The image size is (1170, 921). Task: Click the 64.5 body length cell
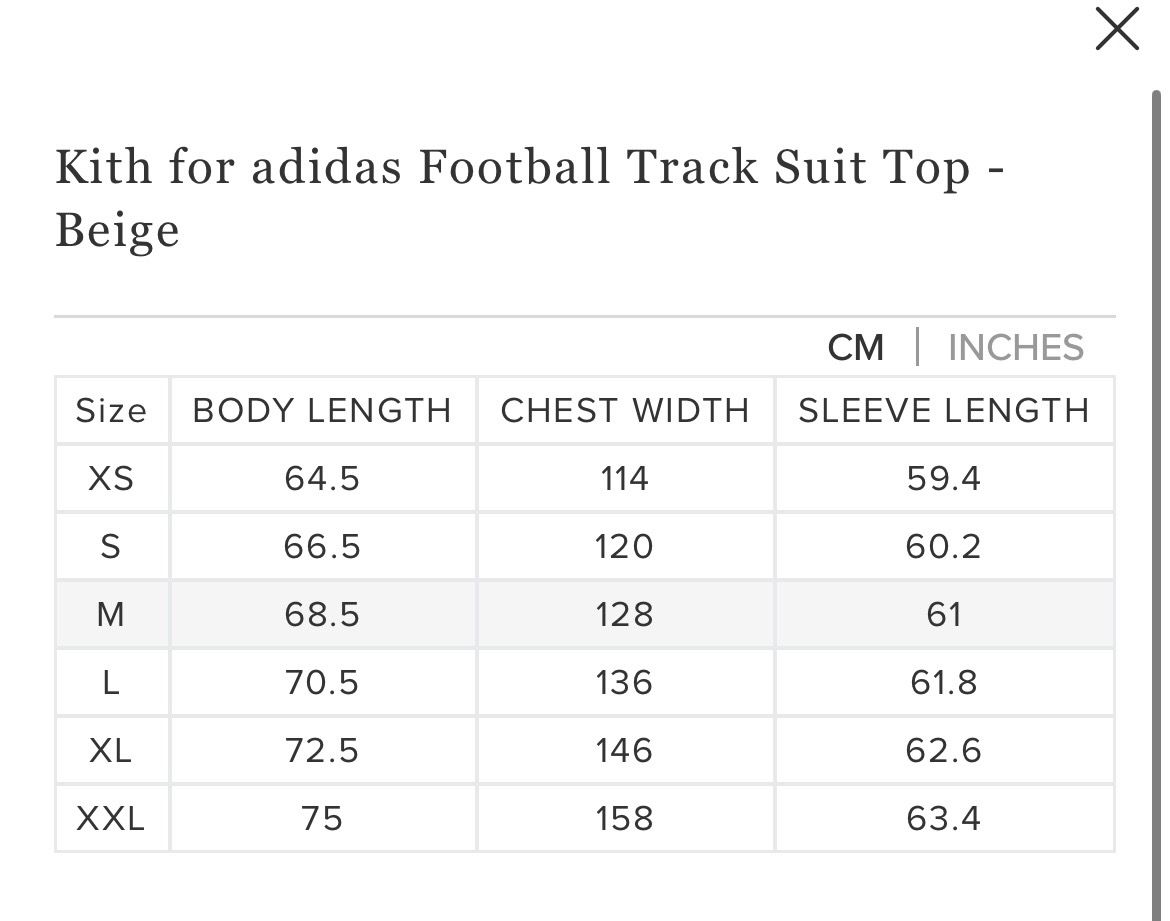click(x=322, y=478)
